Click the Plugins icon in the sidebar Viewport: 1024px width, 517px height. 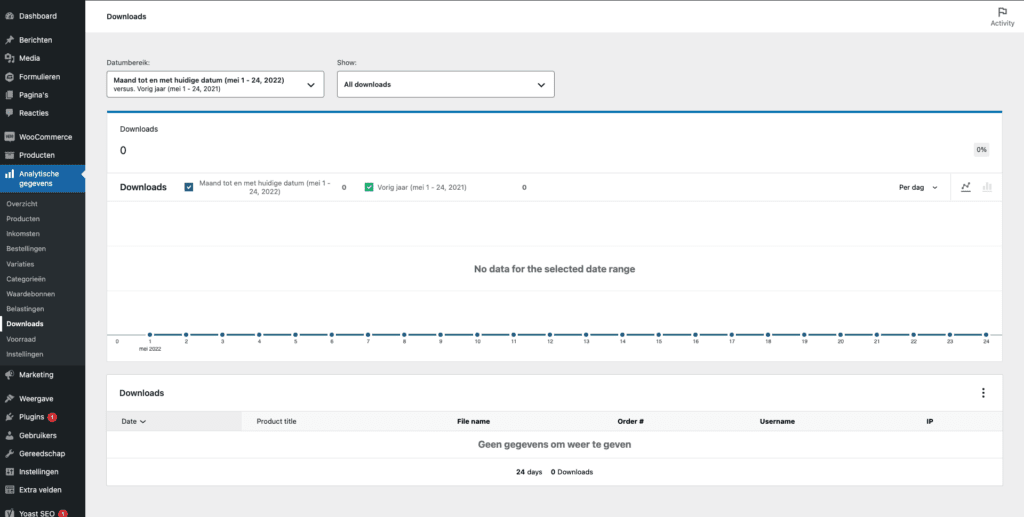[x=10, y=416]
